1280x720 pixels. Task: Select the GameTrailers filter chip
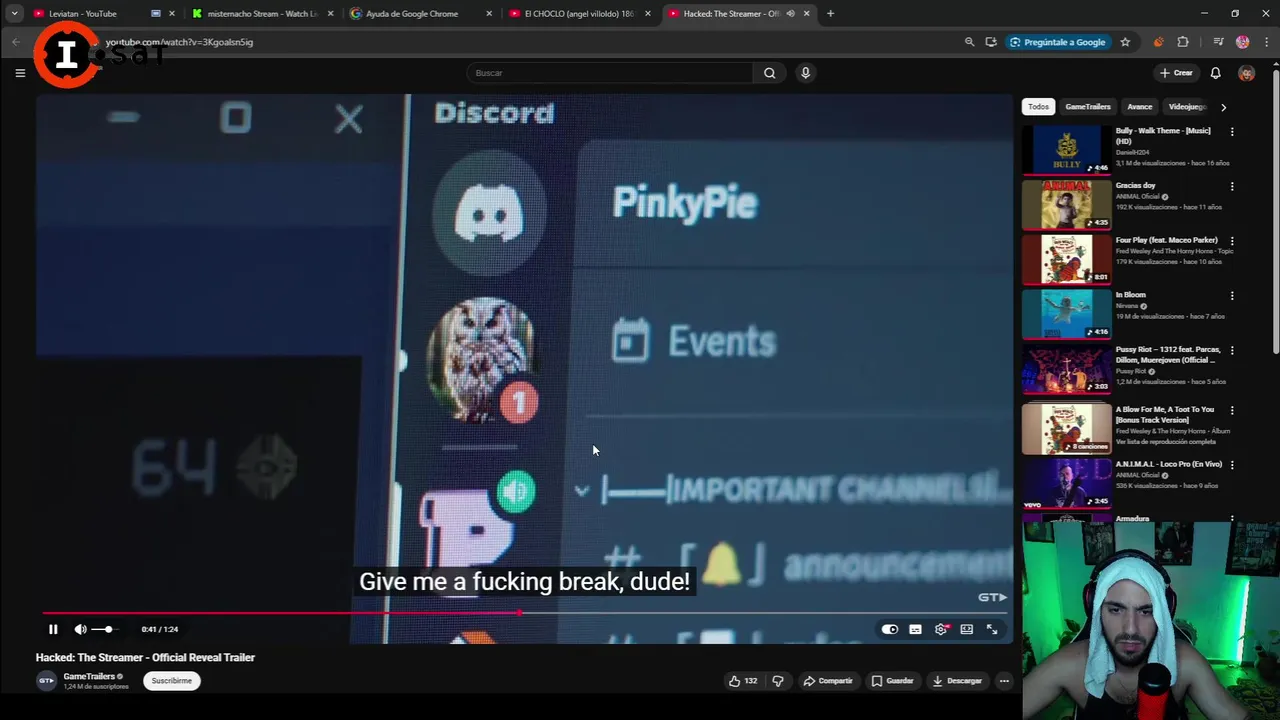tap(1088, 106)
